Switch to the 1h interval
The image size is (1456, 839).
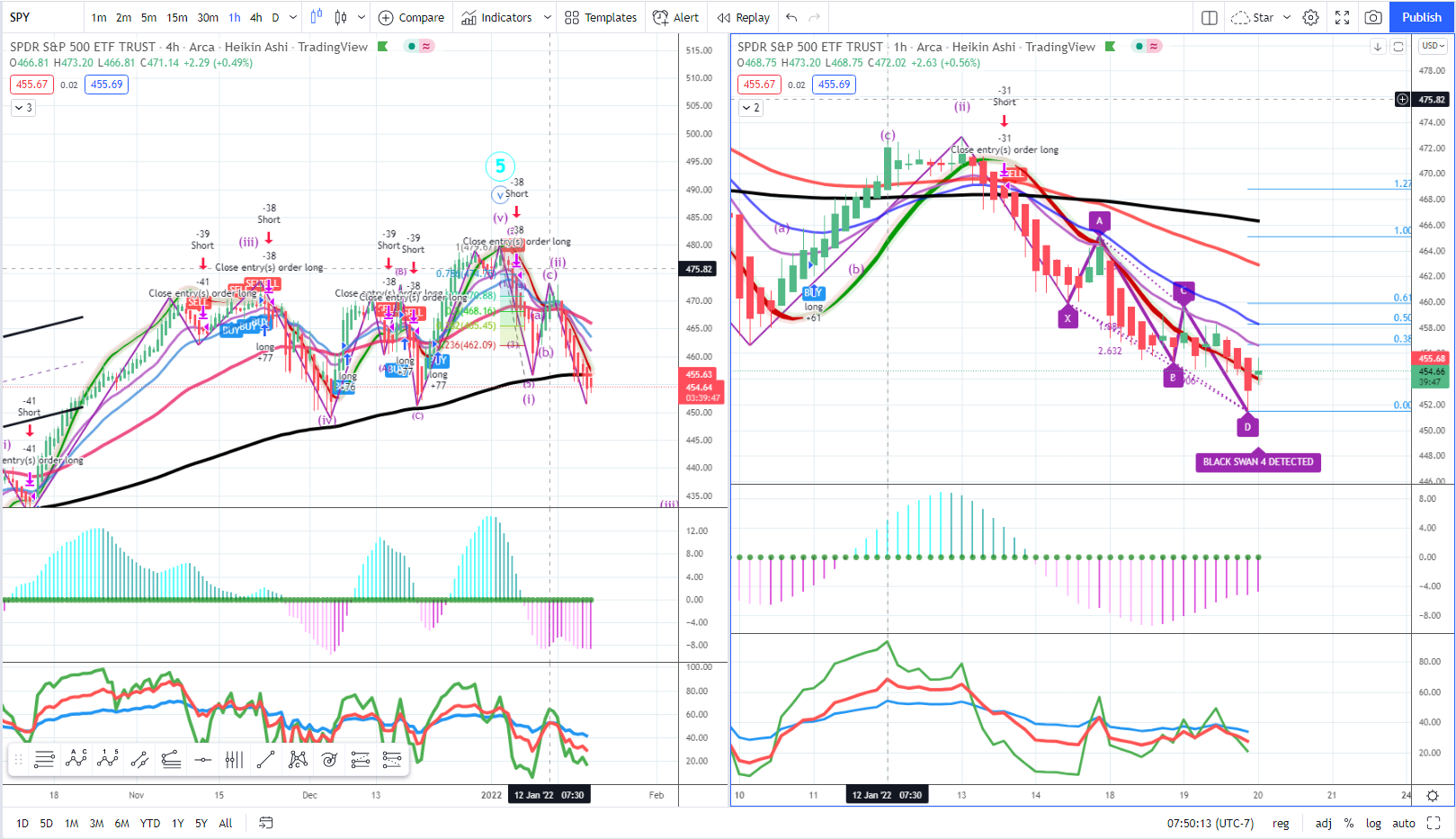click(235, 17)
